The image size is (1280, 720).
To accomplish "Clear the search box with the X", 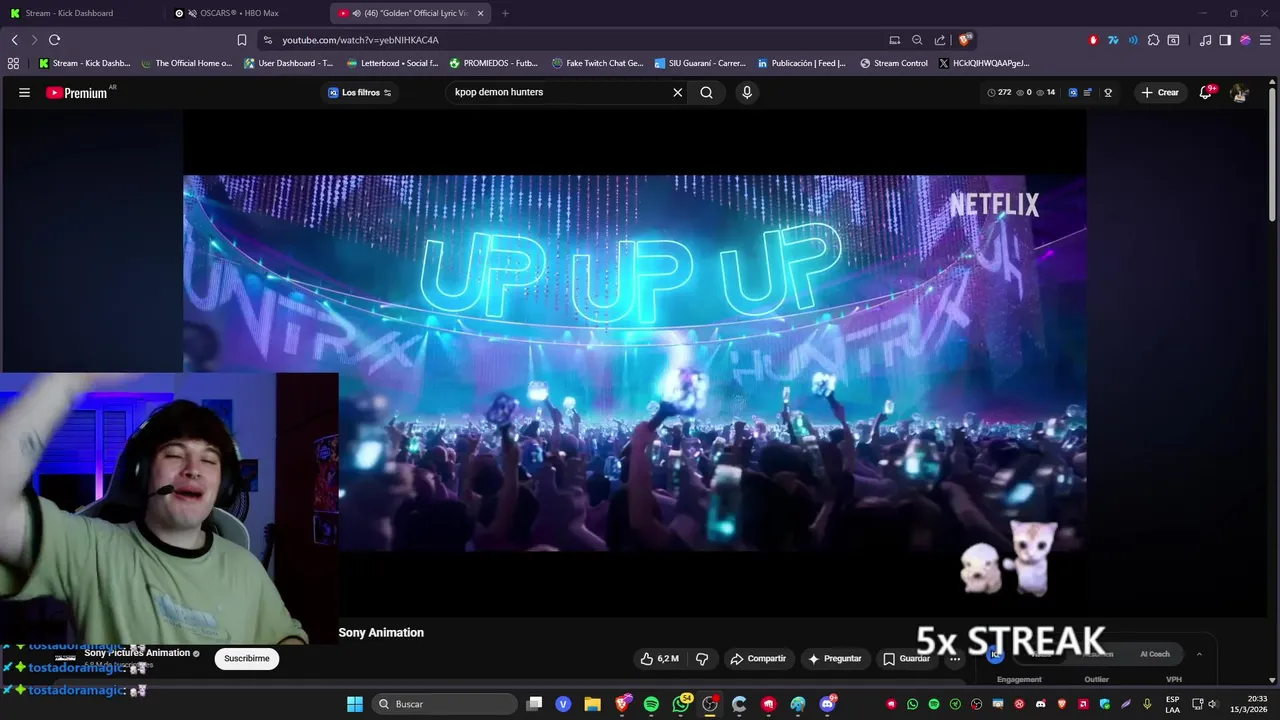I will click(677, 92).
